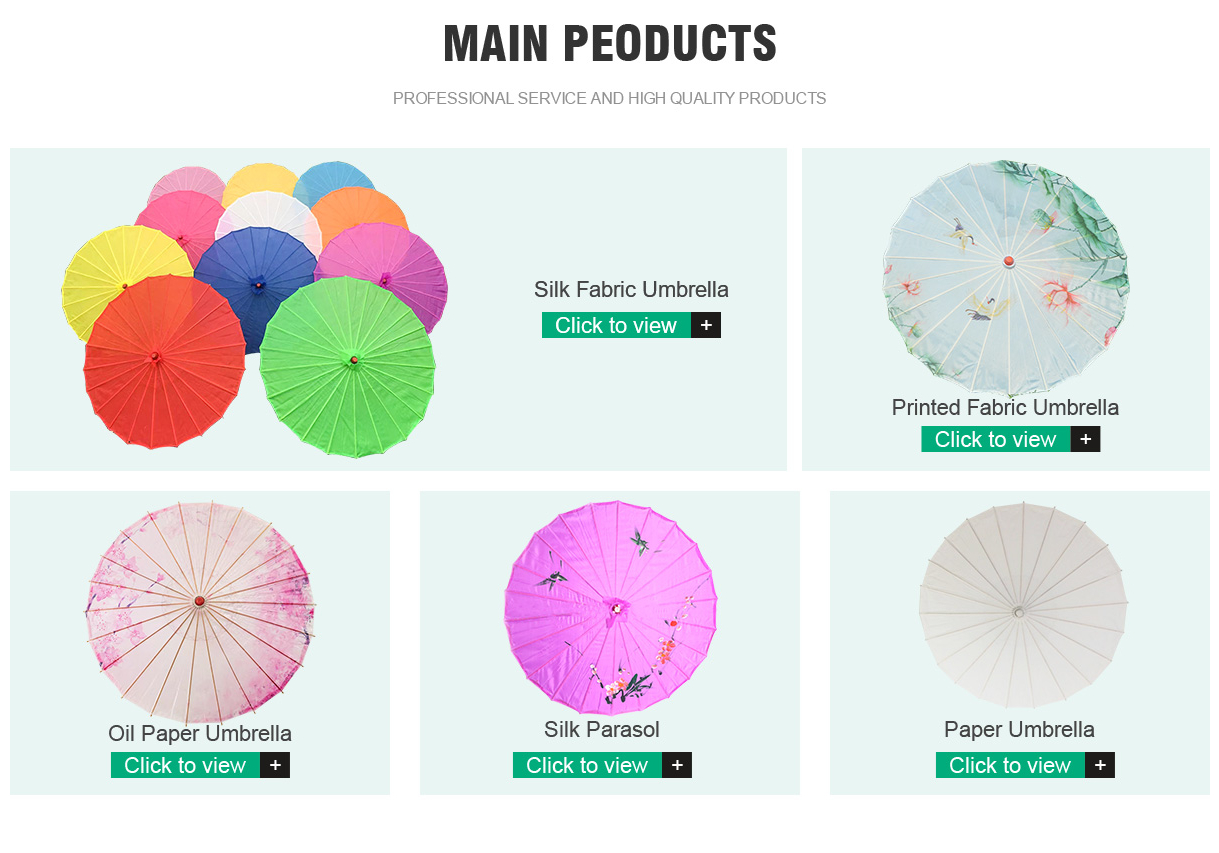Click the light blue floral printed umbrella image
1219x853 pixels.
[1006, 277]
